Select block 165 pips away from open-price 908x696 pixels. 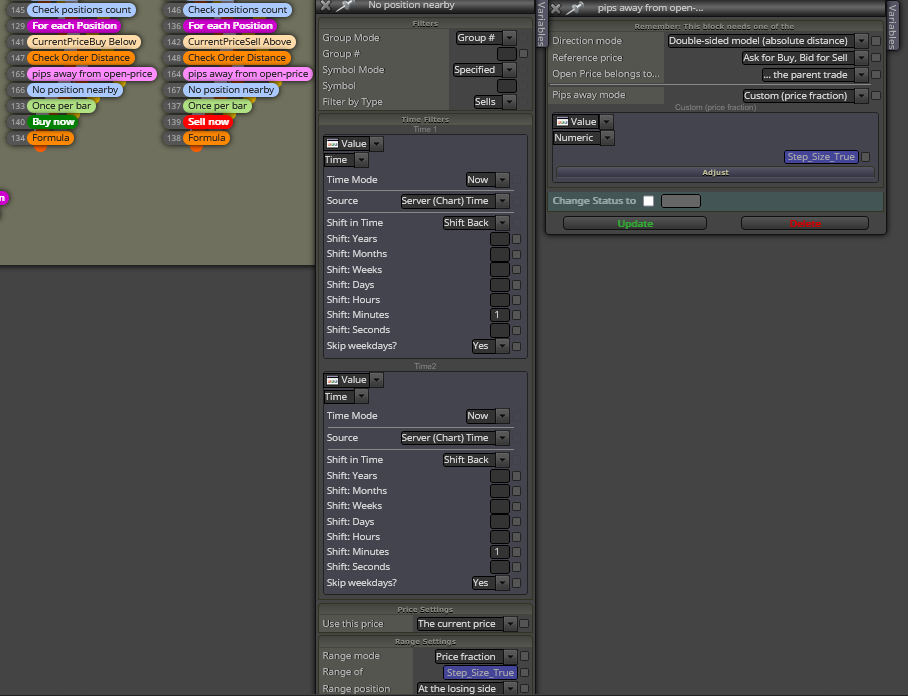tap(92, 74)
